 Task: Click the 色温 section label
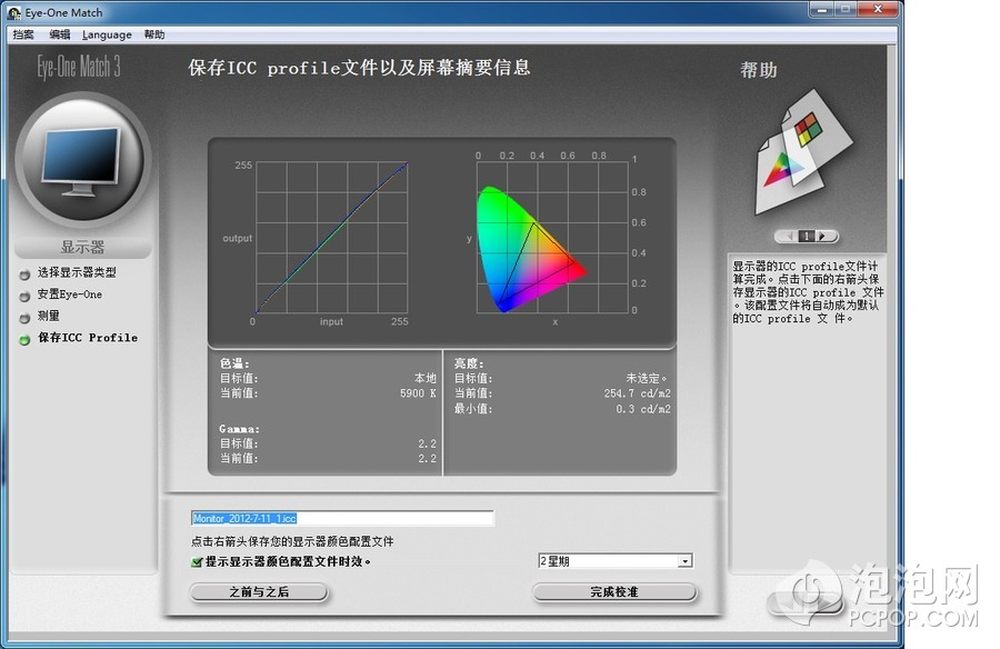coord(235,363)
